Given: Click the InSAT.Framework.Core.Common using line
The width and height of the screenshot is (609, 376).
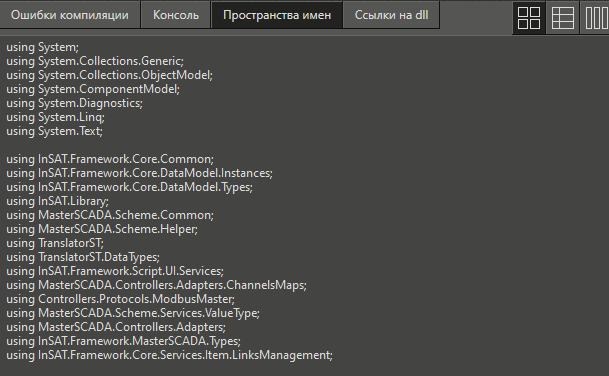Looking at the screenshot, I should tap(110, 159).
